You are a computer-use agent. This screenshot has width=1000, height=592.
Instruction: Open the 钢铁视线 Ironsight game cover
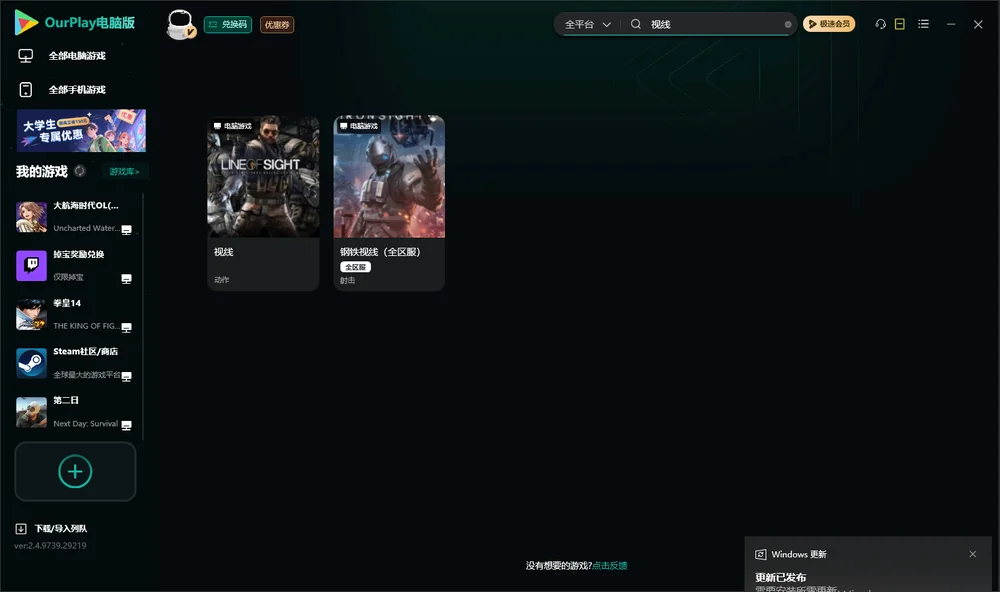[x=389, y=177]
